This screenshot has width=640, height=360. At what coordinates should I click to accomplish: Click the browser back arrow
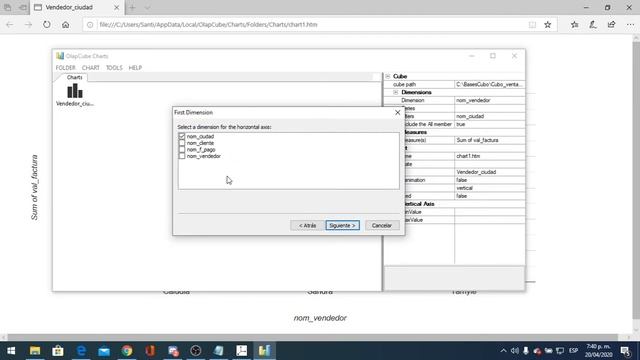tap(10, 24)
